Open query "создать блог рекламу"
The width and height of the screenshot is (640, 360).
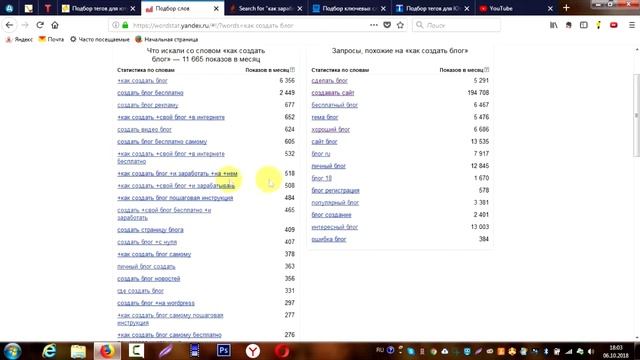pyautogui.click(x=148, y=105)
